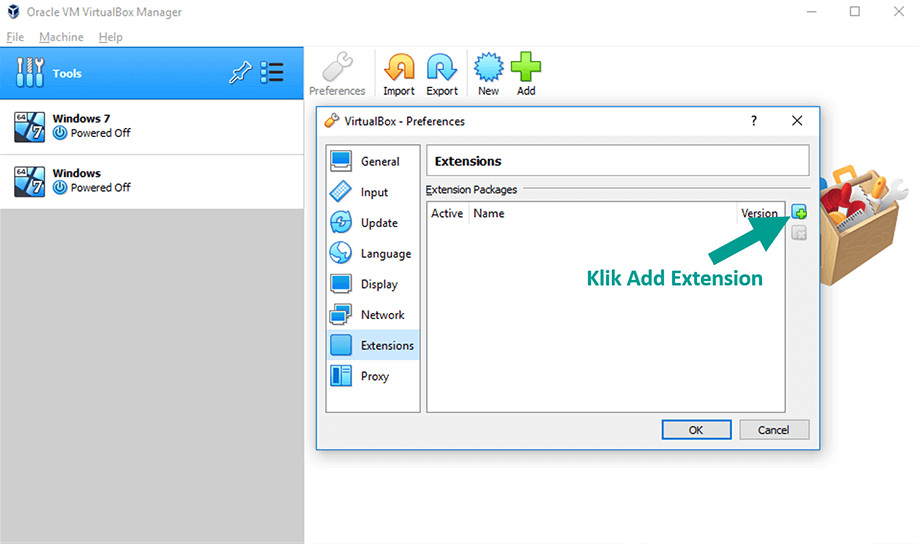Click Powered Off status under Windows 7

[92, 133]
